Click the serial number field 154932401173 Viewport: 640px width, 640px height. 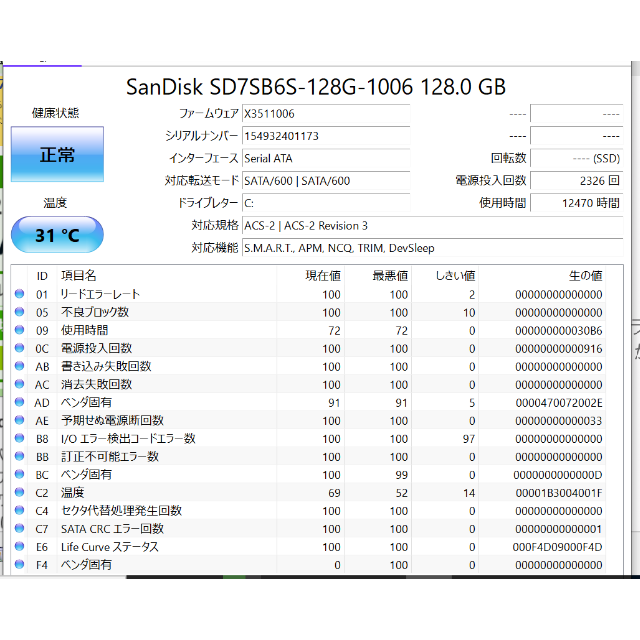(x=326, y=136)
